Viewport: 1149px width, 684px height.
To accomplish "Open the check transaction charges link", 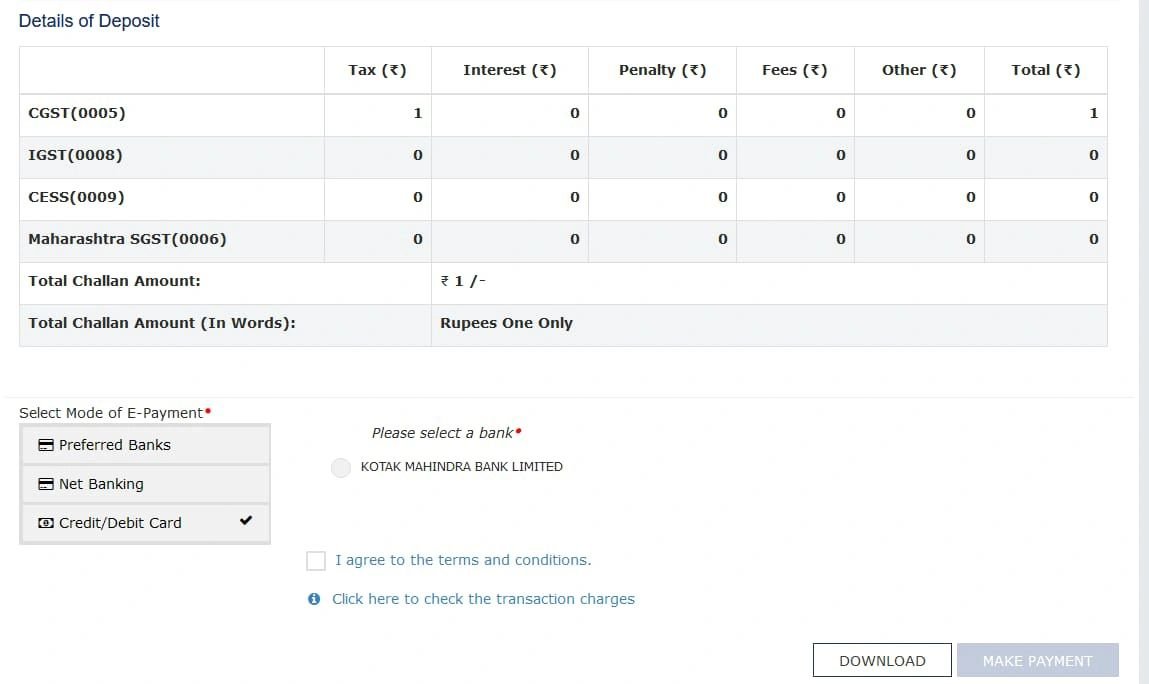I will (x=483, y=599).
